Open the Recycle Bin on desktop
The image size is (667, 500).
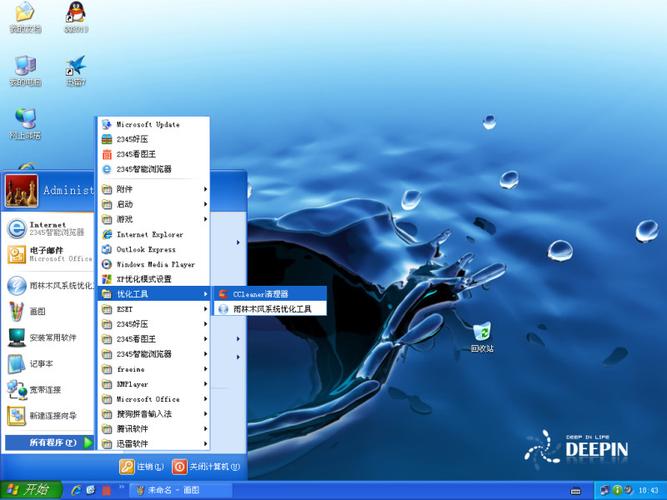point(482,337)
